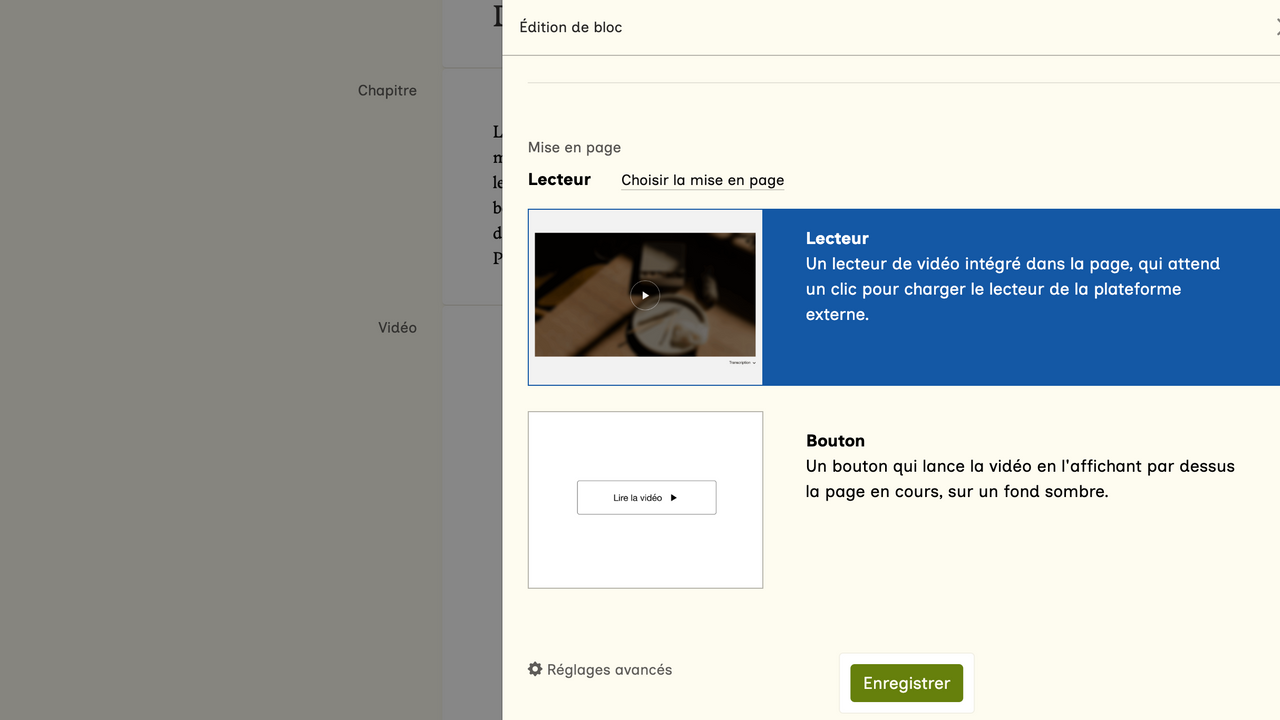The width and height of the screenshot is (1280, 720).
Task: Select the Chapitre block in the page
Action: pyautogui.click(x=387, y=90)
